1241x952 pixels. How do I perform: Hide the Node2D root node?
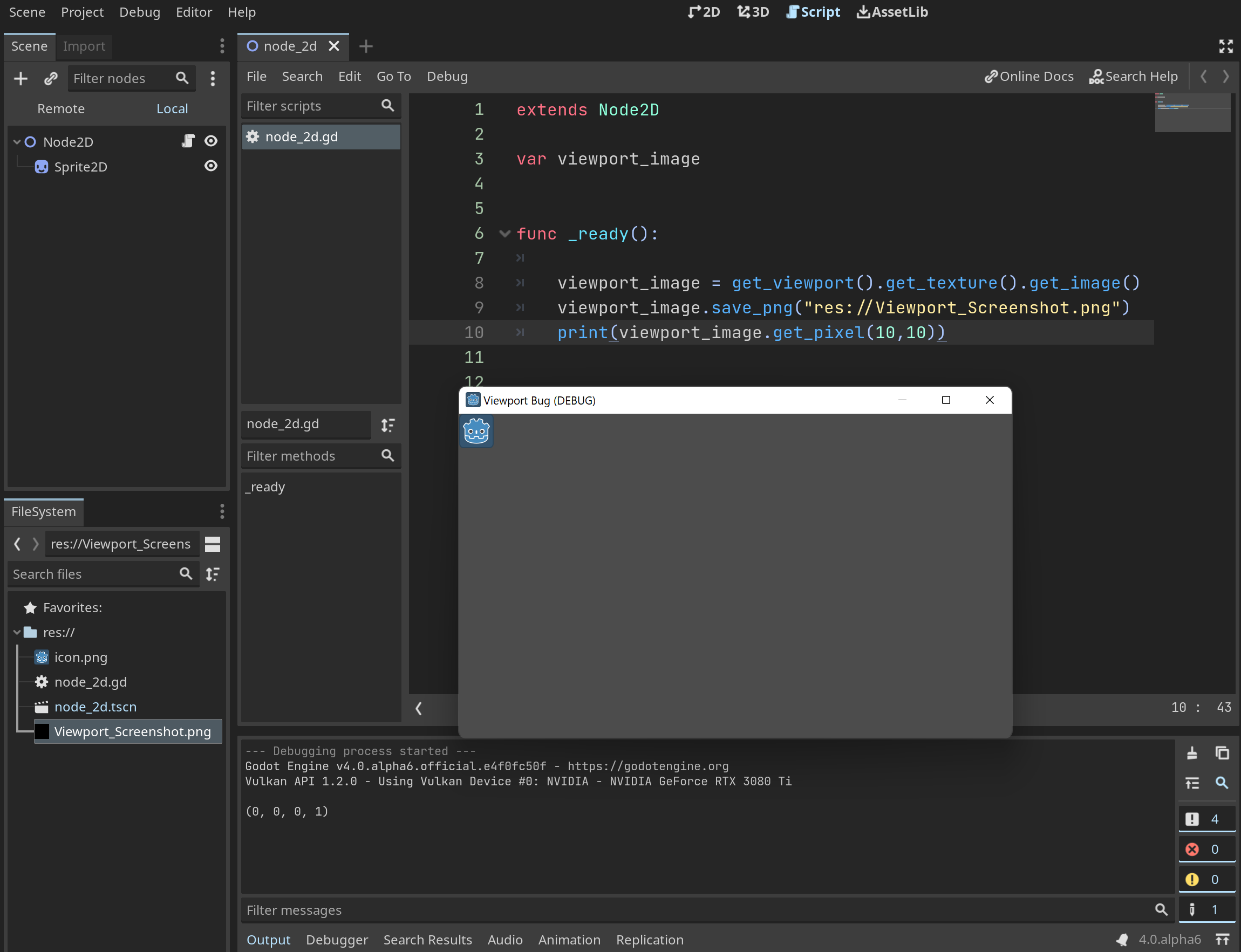click(210, 141)
